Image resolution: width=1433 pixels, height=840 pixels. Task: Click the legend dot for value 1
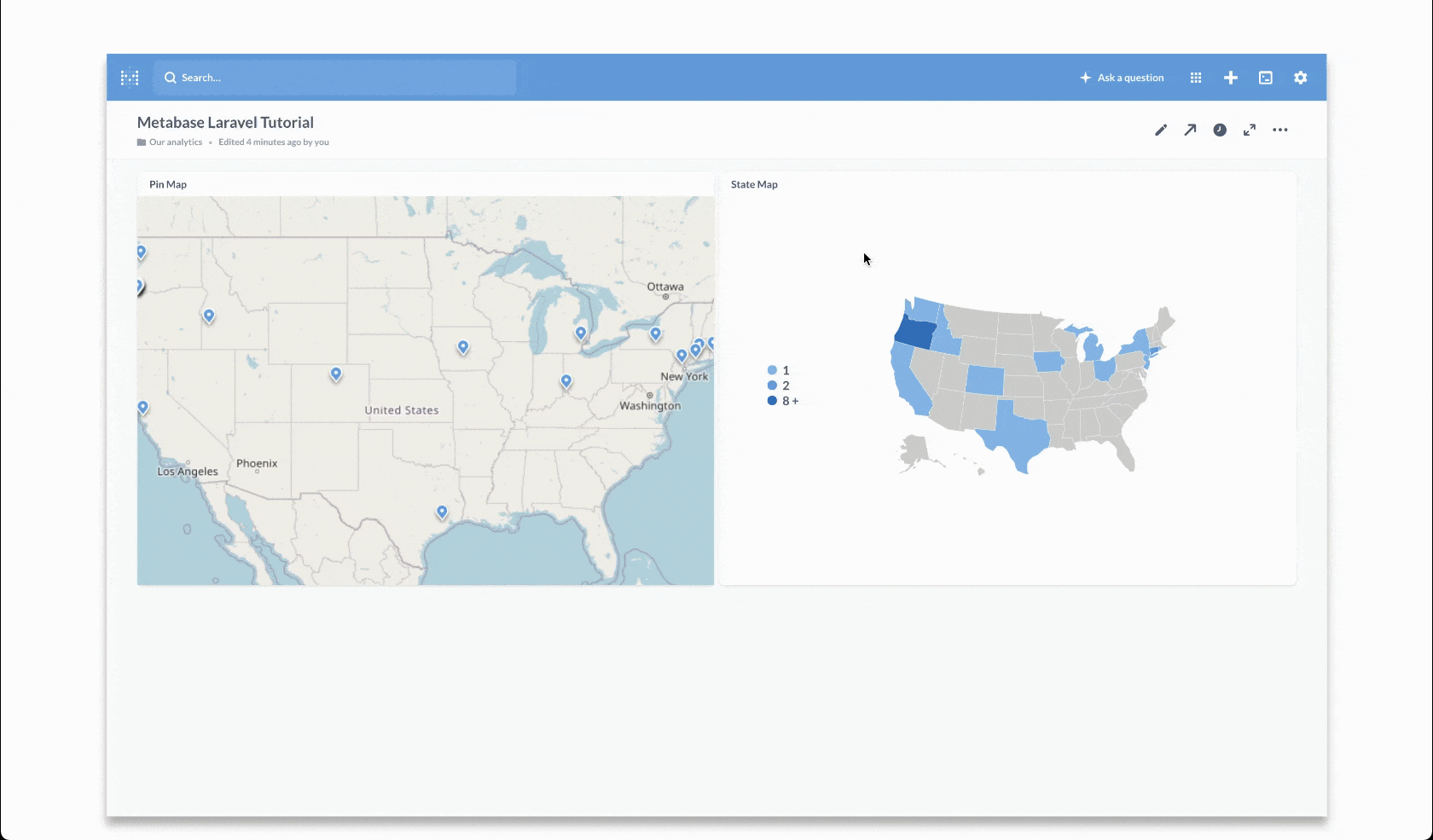(x=772, y=370)
